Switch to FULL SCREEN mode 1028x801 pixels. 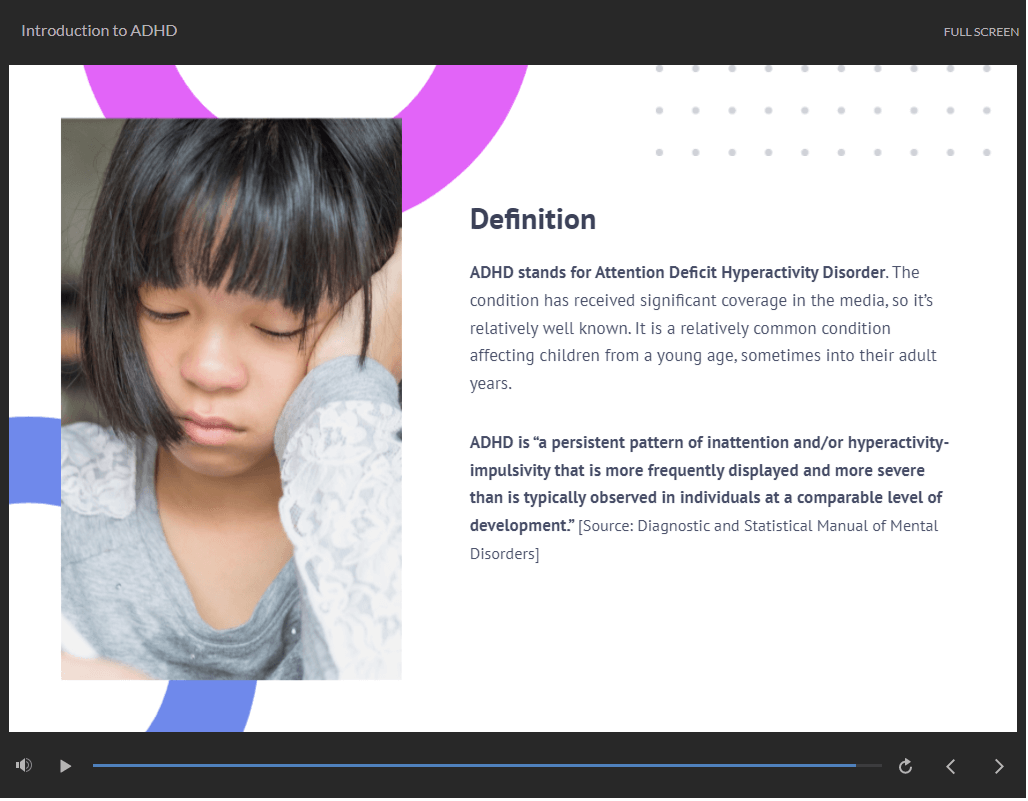point(981,31)
